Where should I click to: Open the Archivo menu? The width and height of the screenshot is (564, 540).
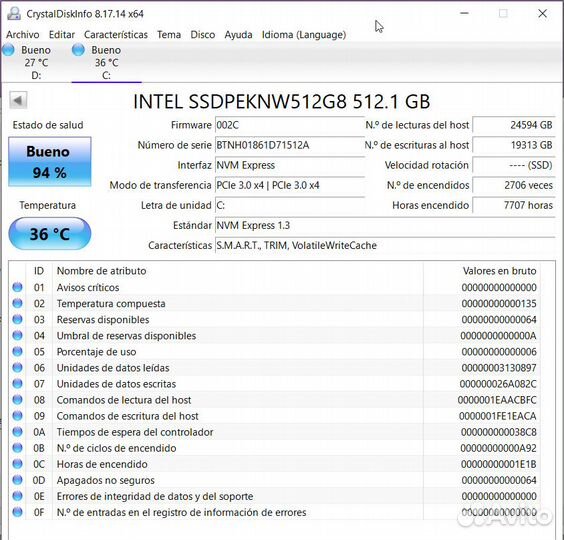pos(23,35)
